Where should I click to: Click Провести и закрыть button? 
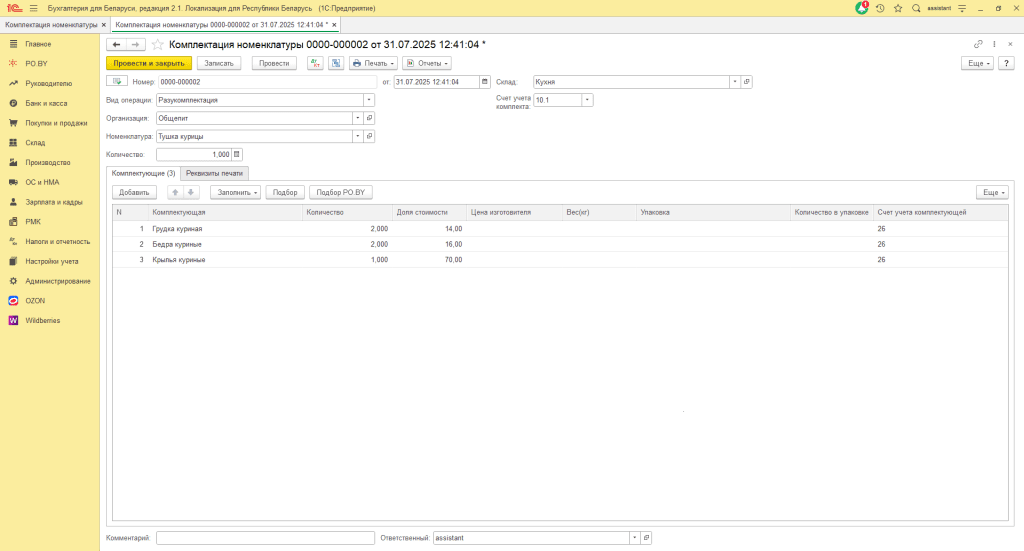coord(149,63)
